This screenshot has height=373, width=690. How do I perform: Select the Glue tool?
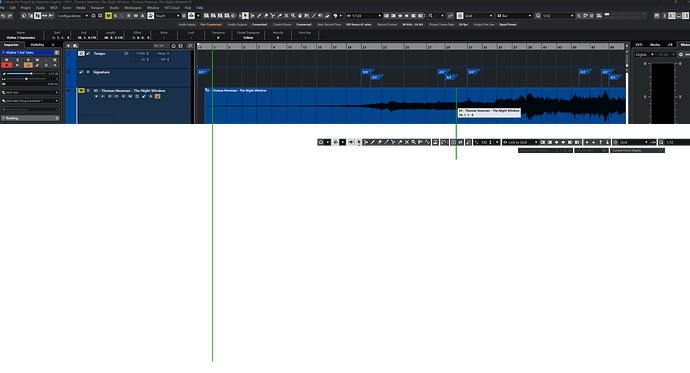coord(279,16)
